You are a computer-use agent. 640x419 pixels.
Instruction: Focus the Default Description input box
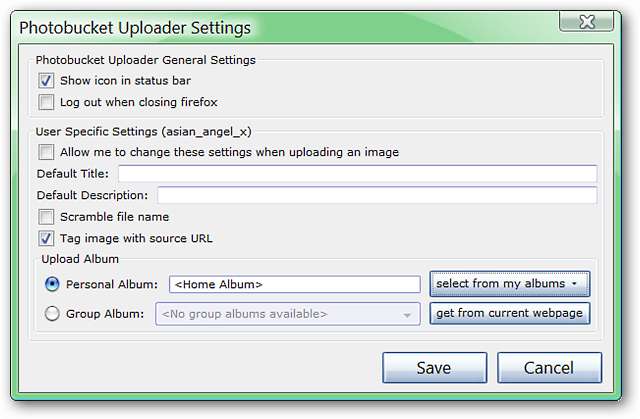(x=377, y=195)
